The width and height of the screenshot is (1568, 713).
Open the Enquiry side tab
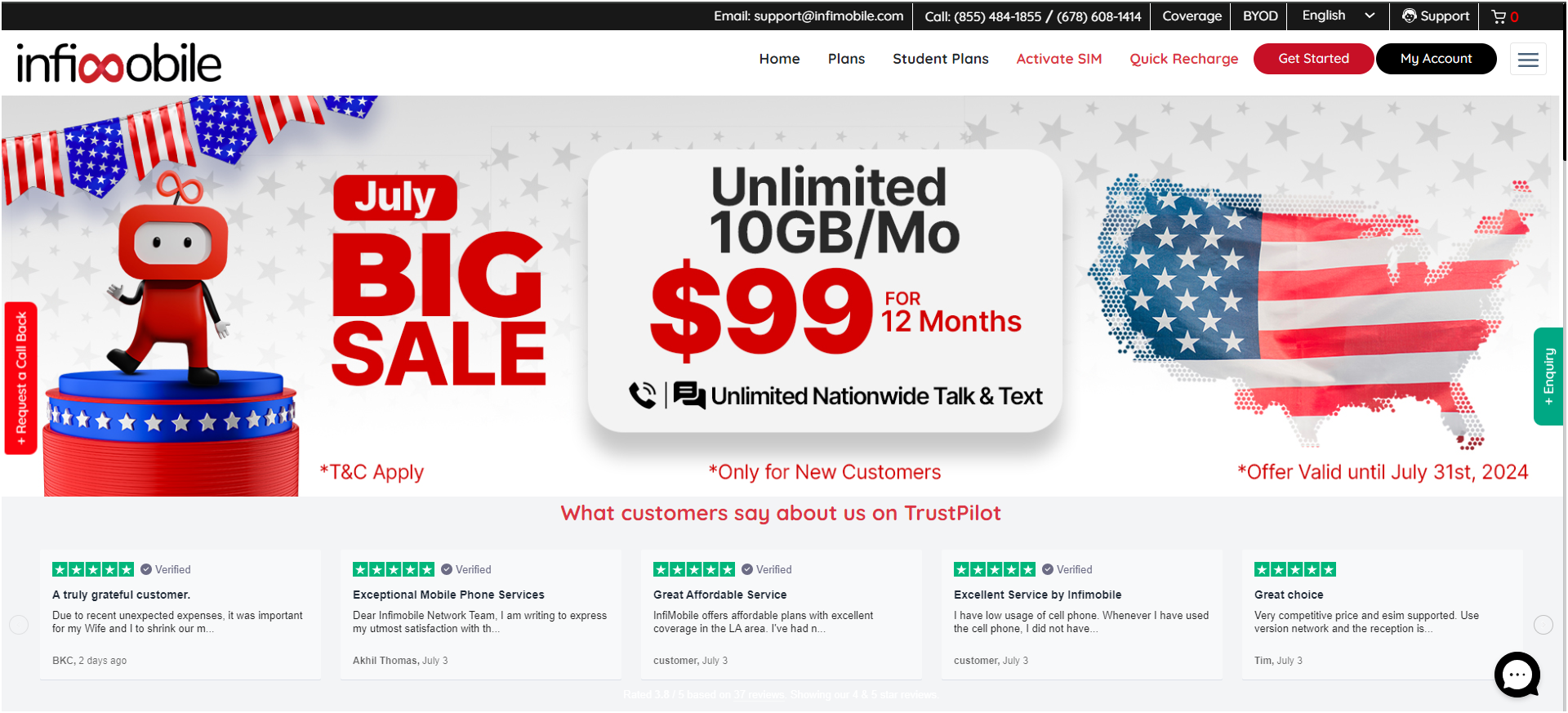(x=1548, y=377)
